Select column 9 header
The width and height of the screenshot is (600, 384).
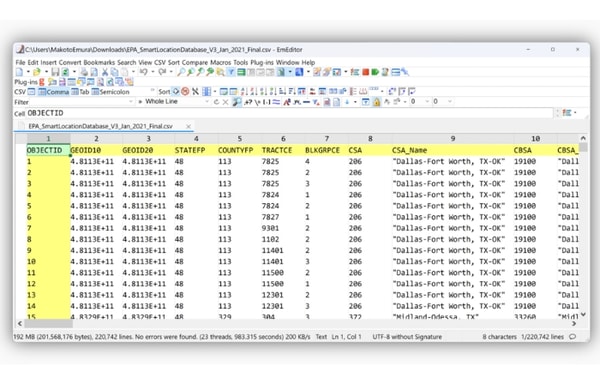[452, 139]
